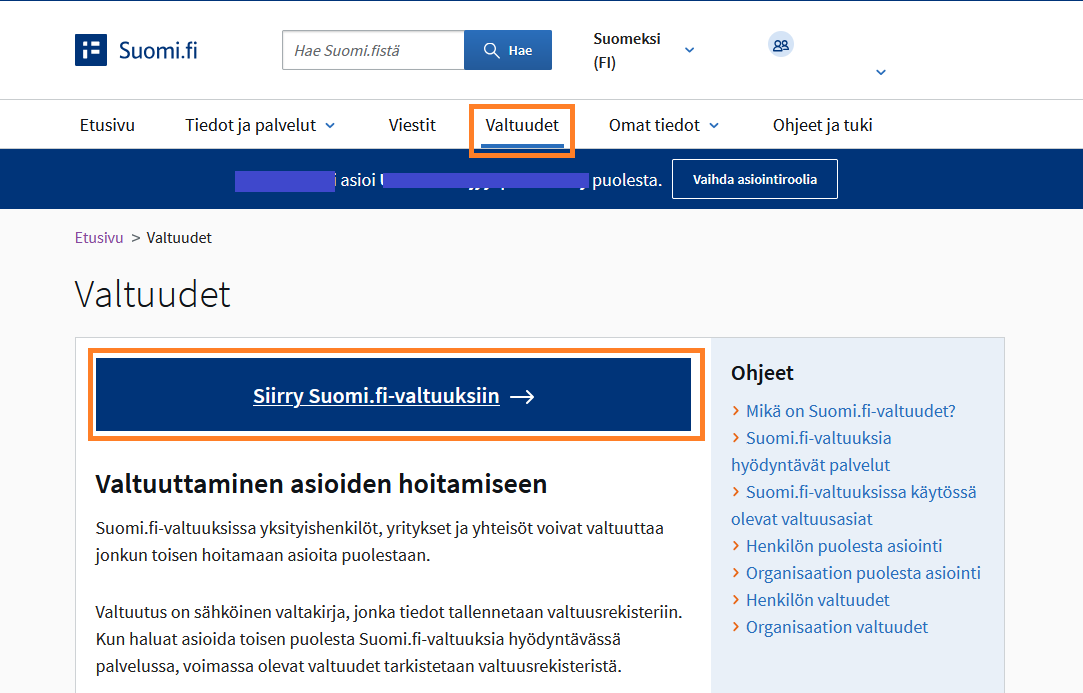Open the Viestit navigation item

point(412,125)
